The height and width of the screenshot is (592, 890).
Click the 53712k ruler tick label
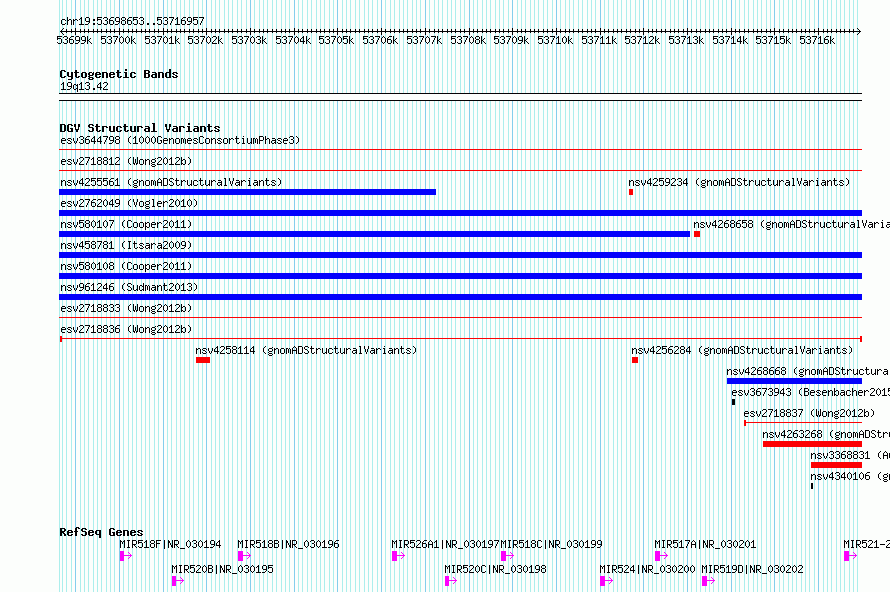[642, 40]
